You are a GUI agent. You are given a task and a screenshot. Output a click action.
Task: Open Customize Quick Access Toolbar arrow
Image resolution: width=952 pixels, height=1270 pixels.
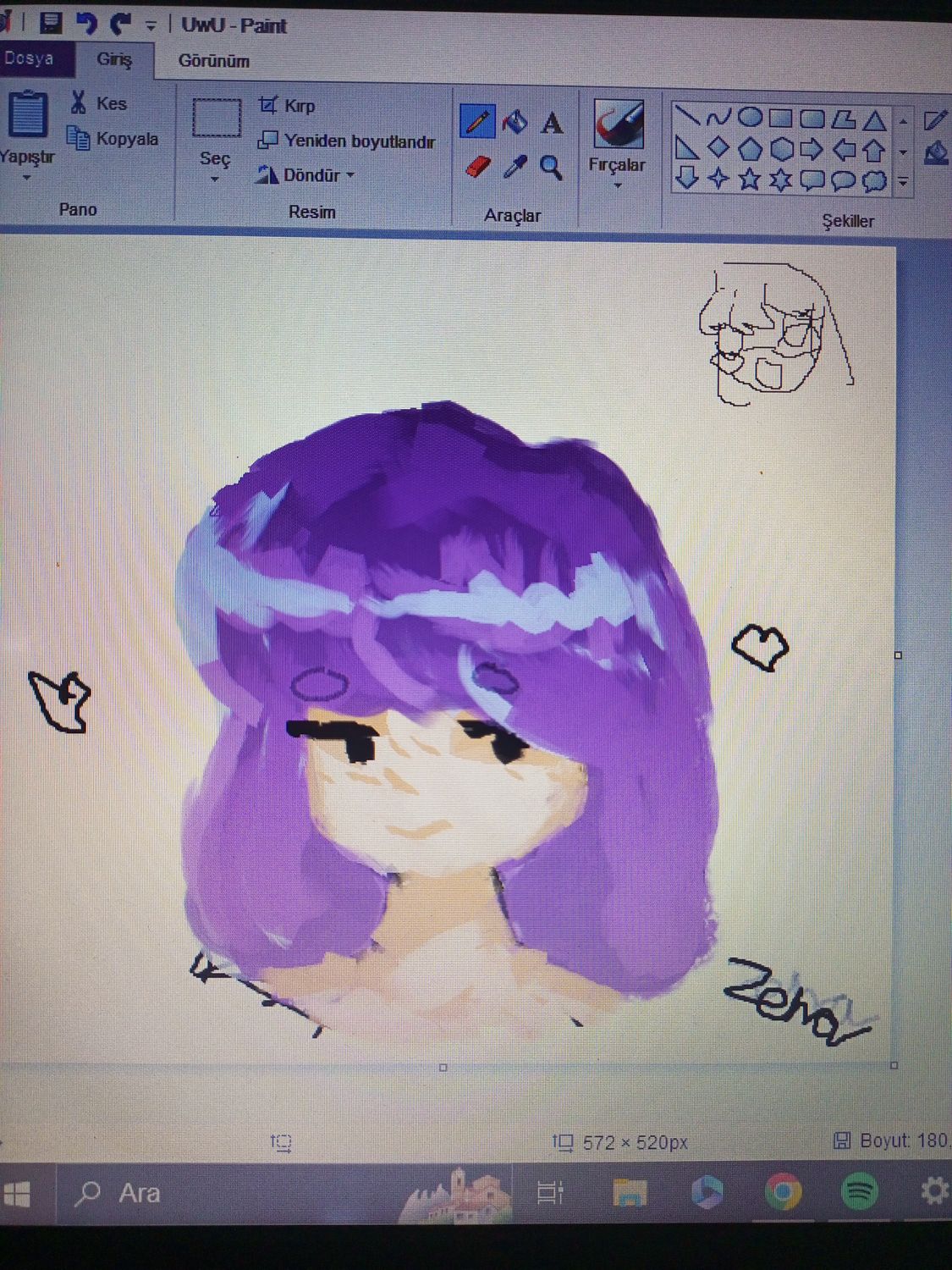coord(151,26)
